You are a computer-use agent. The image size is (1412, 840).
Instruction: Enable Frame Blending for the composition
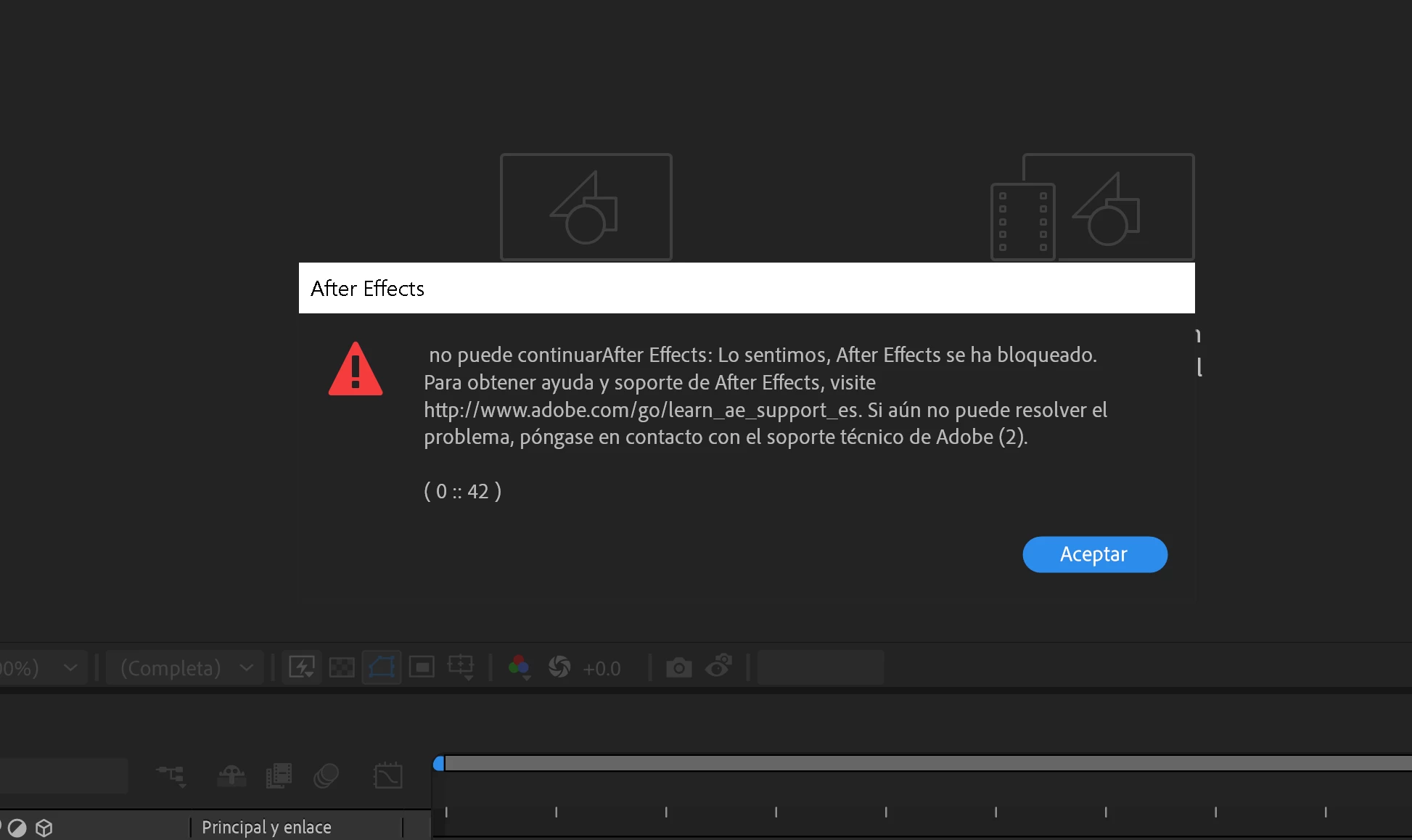click(x=279, y=776)
